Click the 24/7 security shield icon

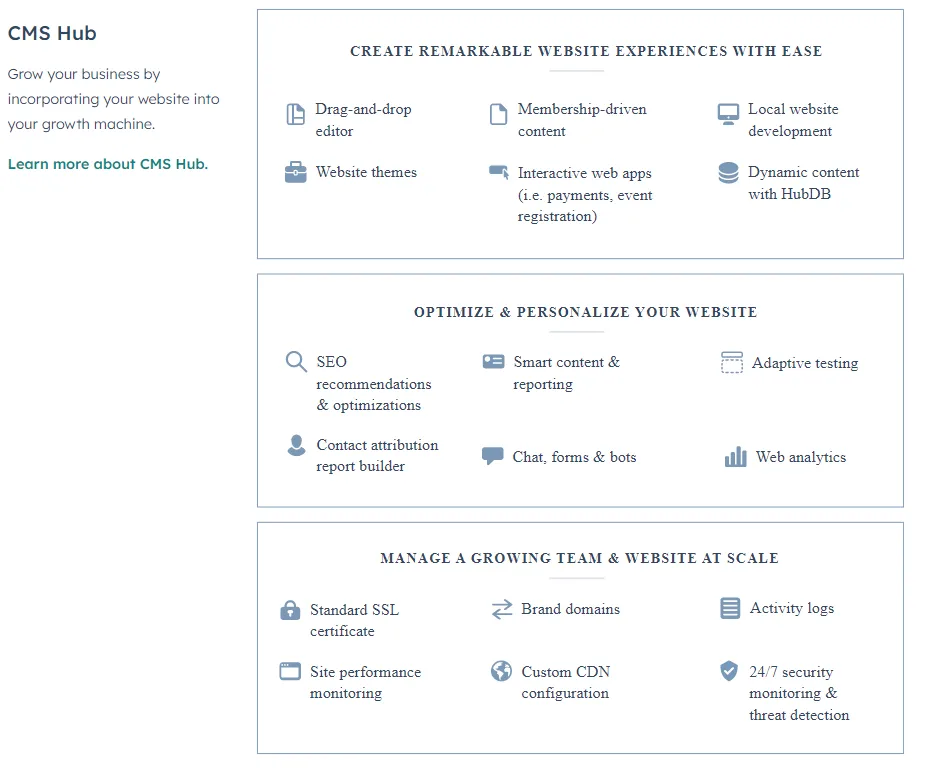[729, 671]
